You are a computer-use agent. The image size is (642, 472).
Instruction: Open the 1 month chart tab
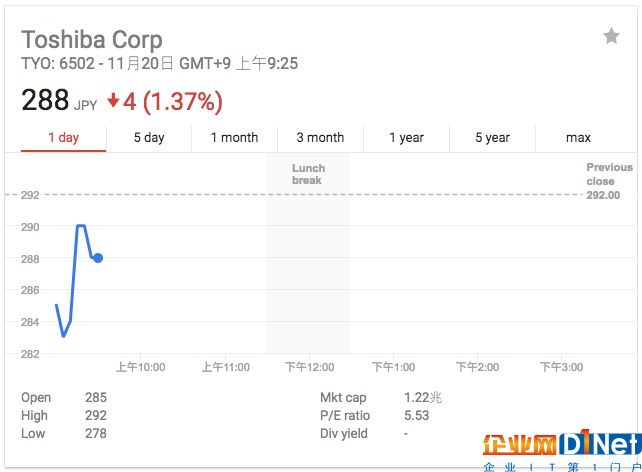(x=235, y=138)
